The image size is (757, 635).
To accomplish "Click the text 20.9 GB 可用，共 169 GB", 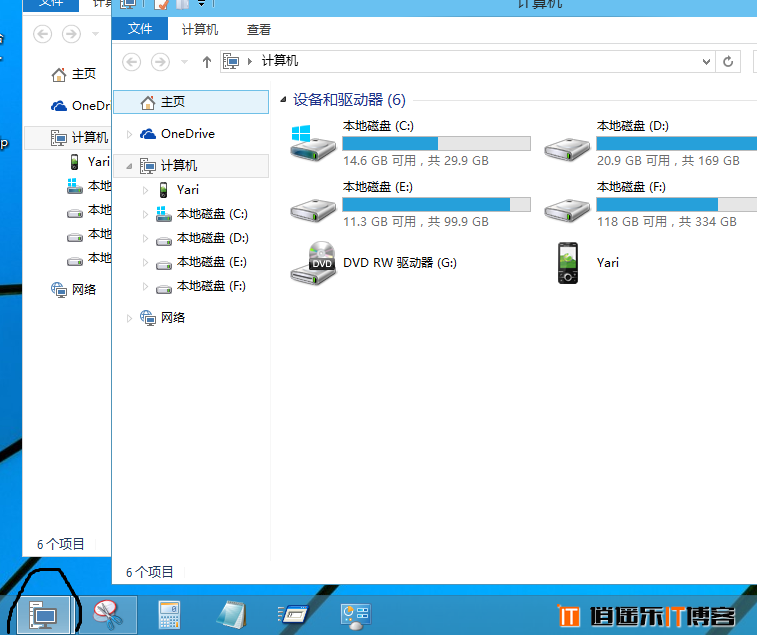I will click(668, 161).
